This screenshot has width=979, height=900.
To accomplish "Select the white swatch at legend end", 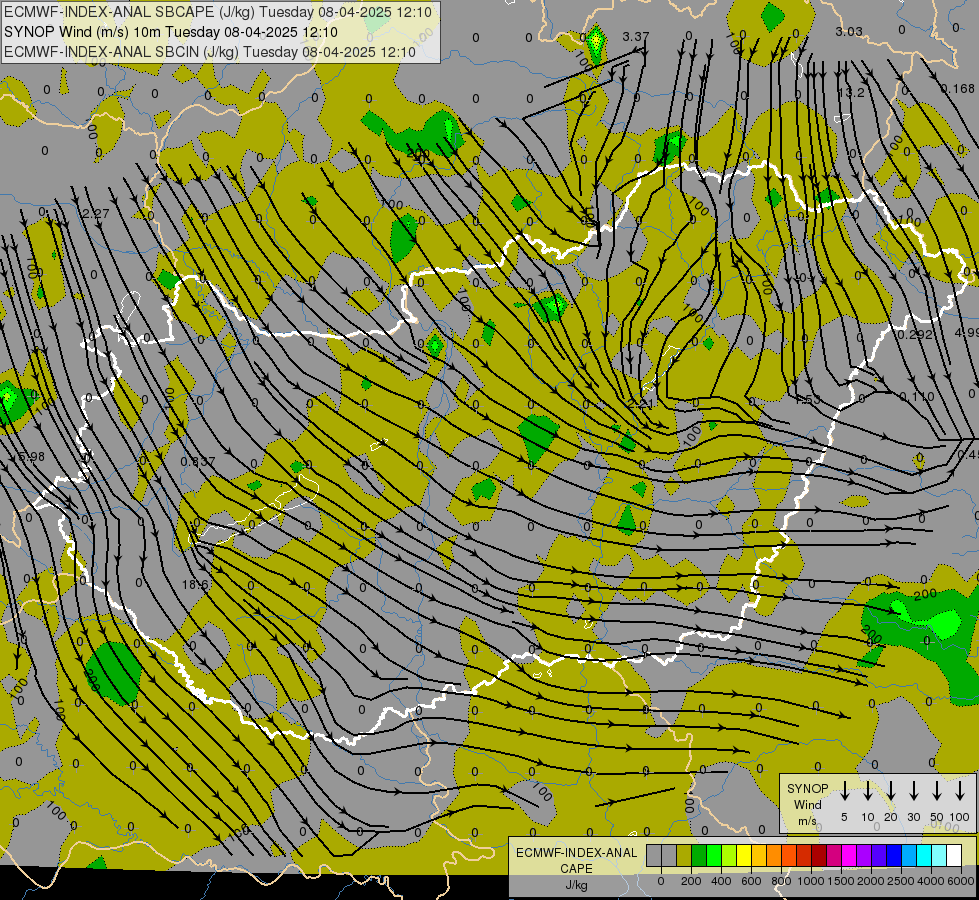I will tap(955, 855).
